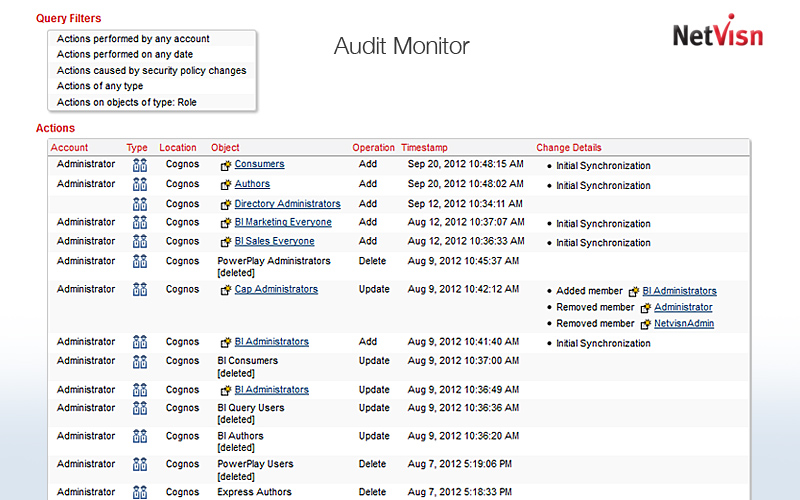800x500 pixels.
Task: Click the type icon in PowerPlay Administrators row
Action: tap(140, 262)
